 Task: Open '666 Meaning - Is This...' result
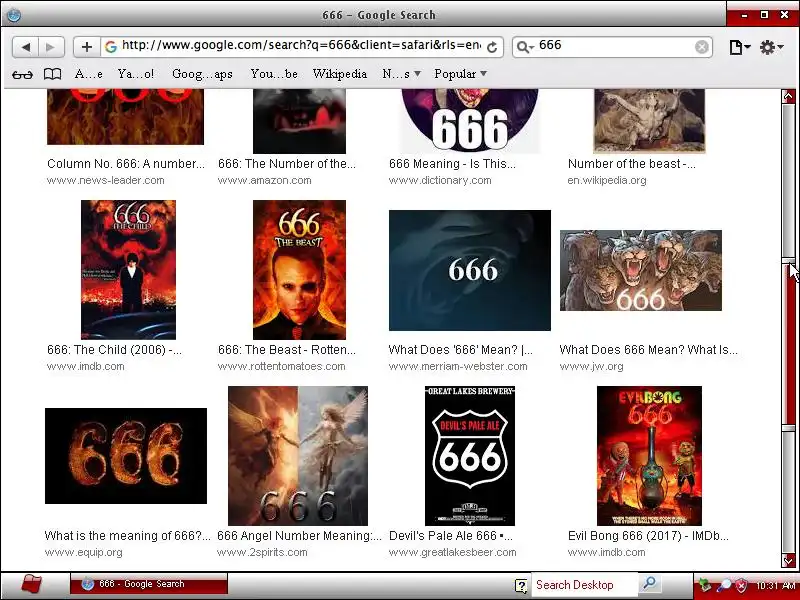click(452, 164)
